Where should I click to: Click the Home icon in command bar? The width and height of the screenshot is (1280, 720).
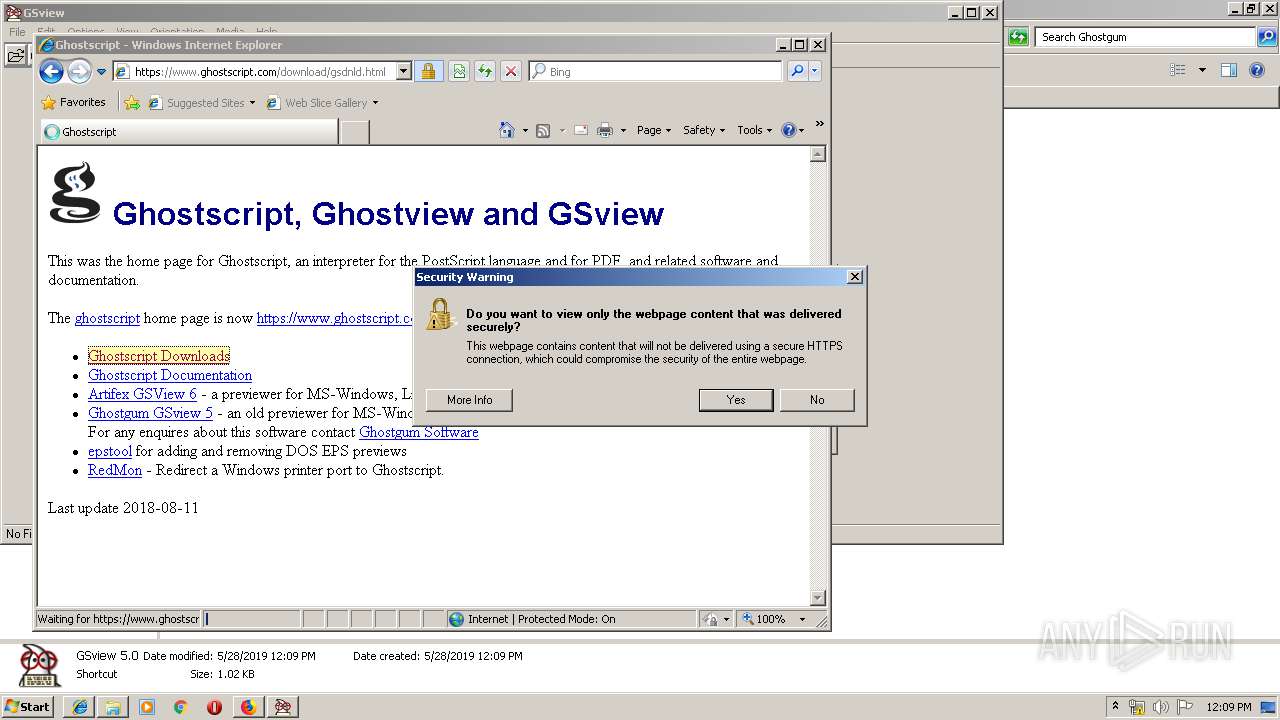[x=507, y=130]
